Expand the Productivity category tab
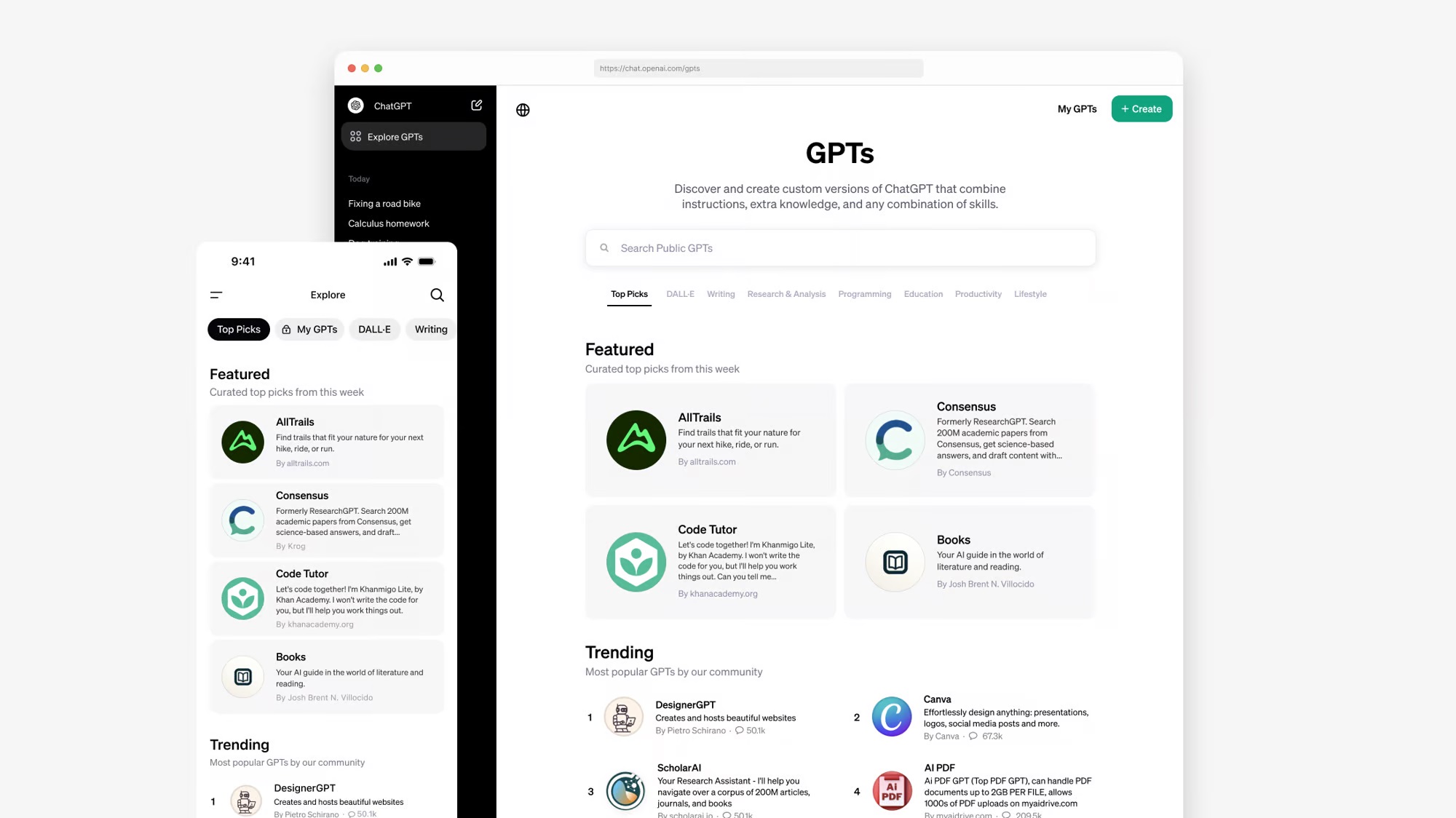This screenshot has width=1456, height=818. point(977,294)
